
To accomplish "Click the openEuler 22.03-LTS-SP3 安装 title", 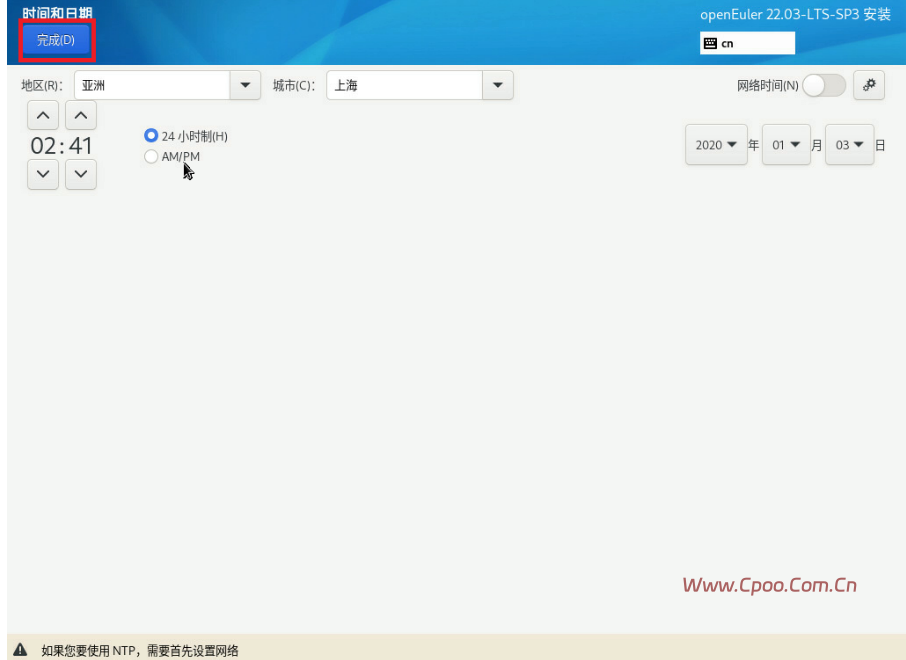I will [795, 14].
